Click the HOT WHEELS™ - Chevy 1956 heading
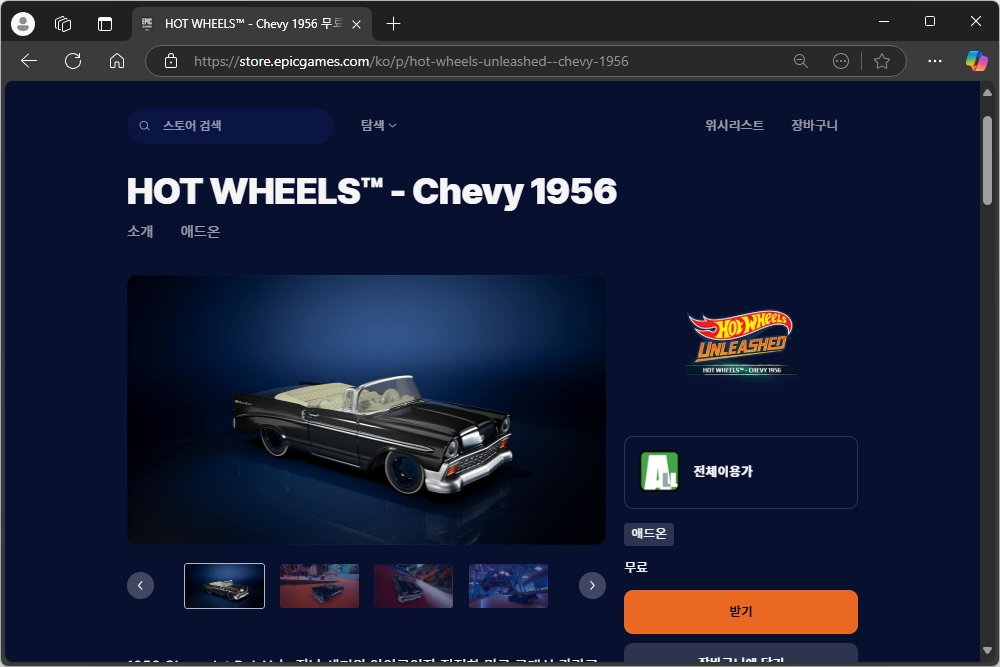1000x667 pixels. [x=372, y=191]
